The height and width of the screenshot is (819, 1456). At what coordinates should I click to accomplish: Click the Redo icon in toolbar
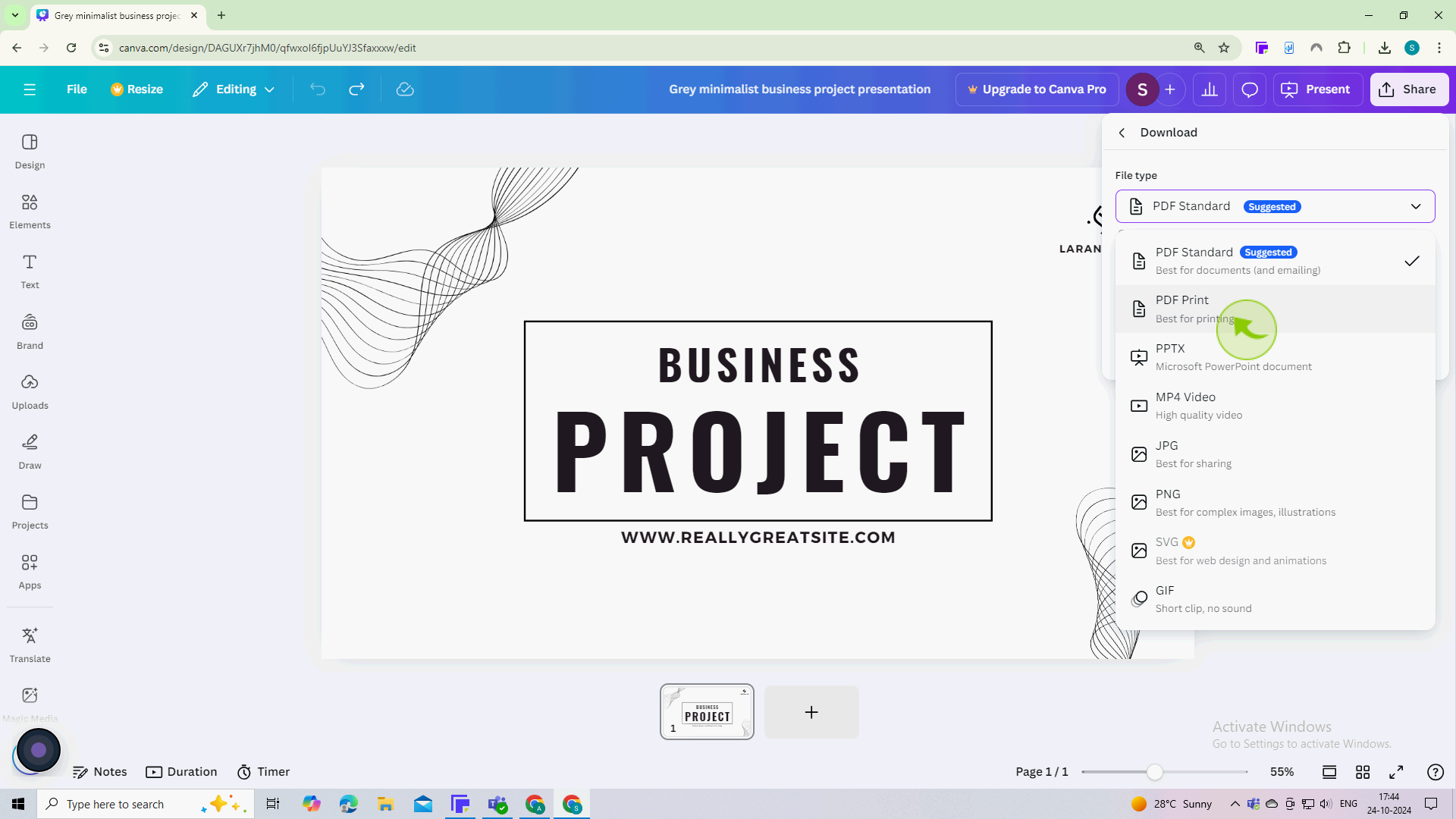357,89
